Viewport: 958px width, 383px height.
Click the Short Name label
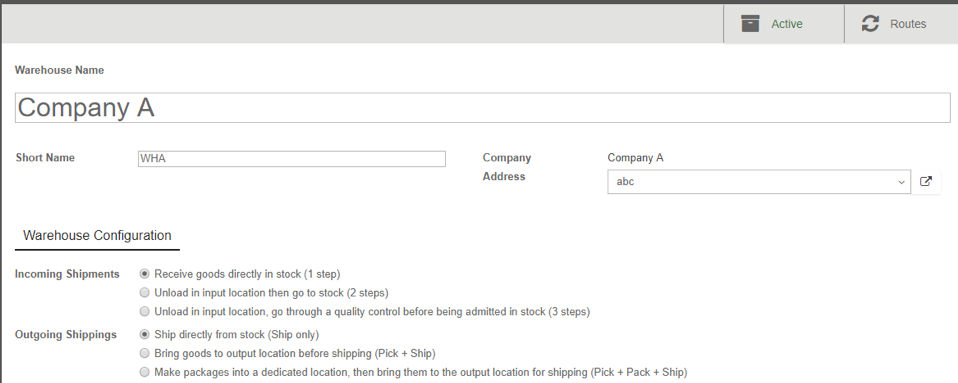click(x=45, y=158)
